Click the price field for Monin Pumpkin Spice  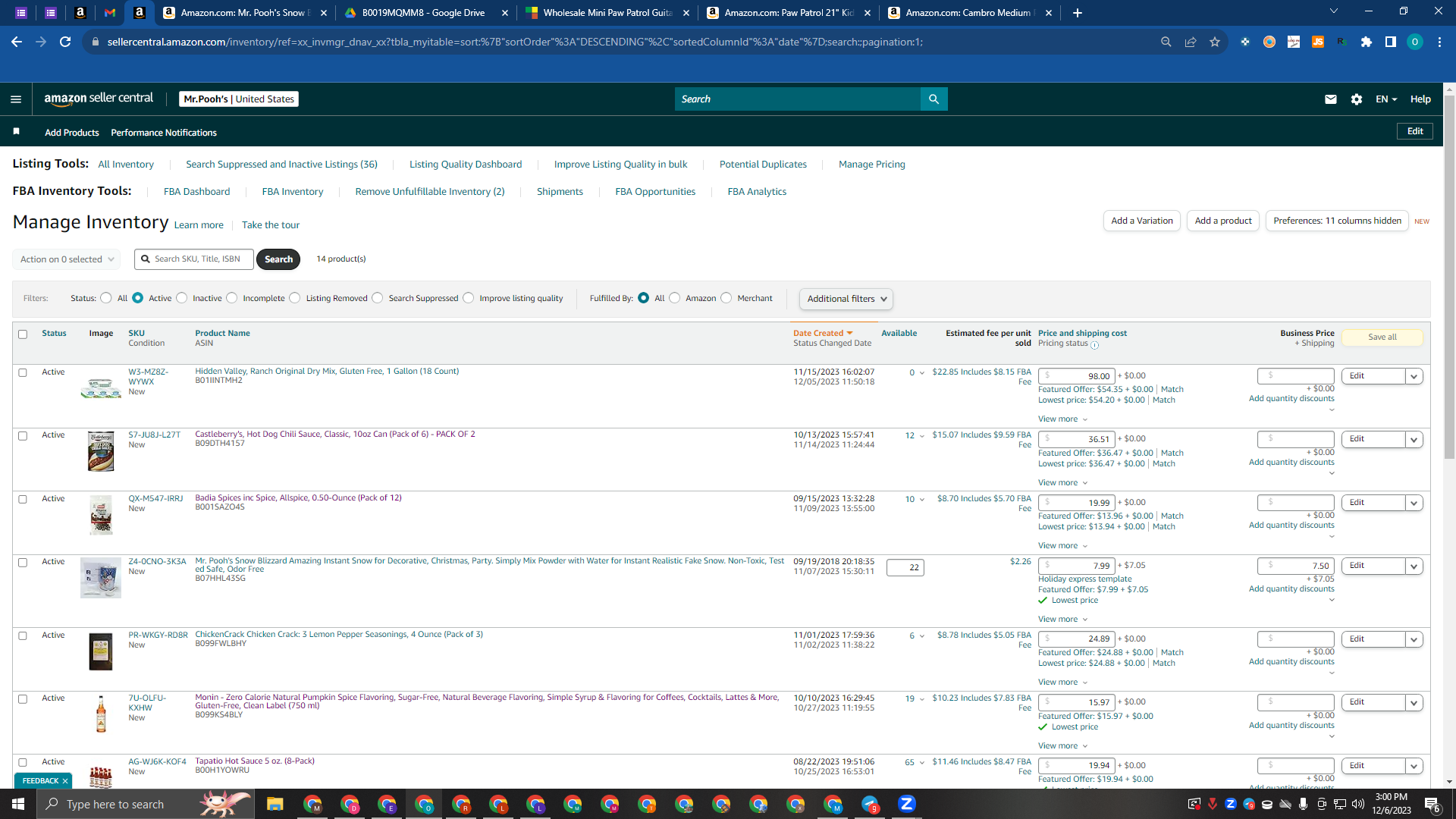[1077, 702]
